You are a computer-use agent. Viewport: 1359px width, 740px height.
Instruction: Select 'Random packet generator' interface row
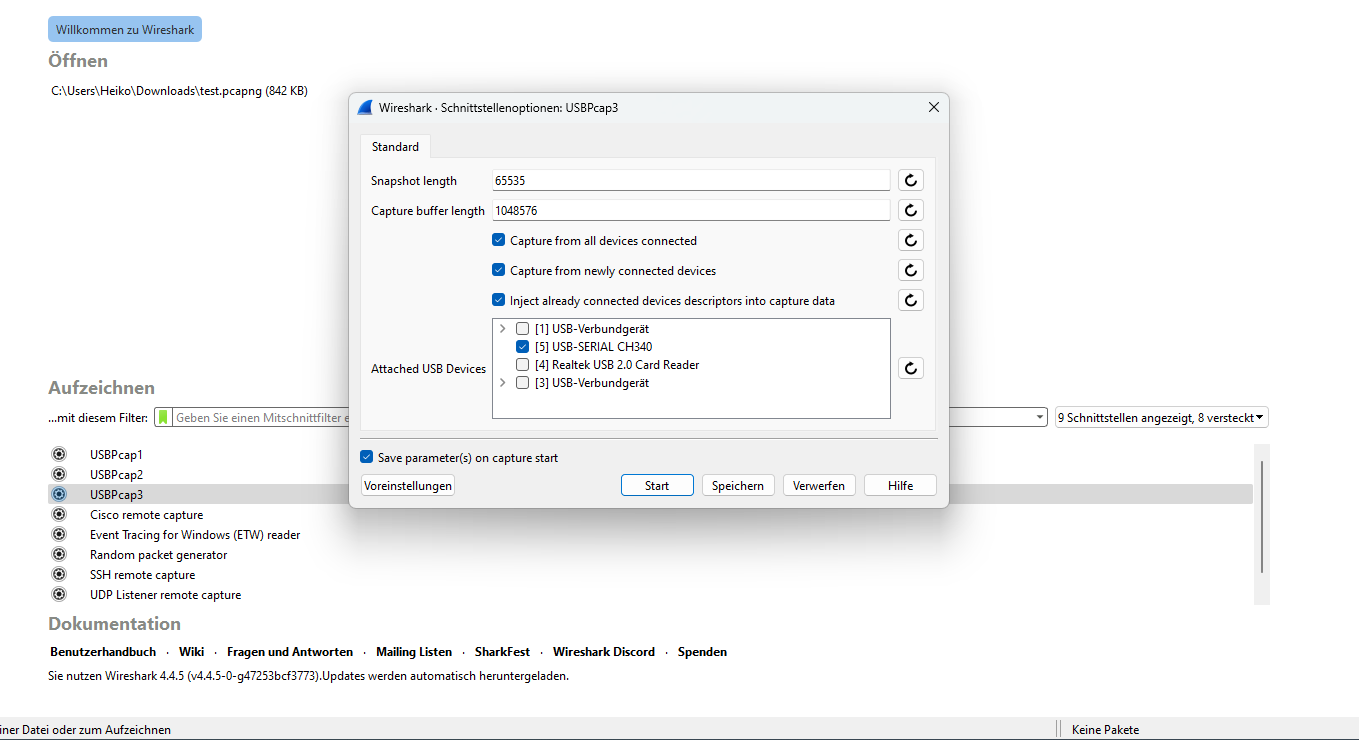click(x=650, y=554)
